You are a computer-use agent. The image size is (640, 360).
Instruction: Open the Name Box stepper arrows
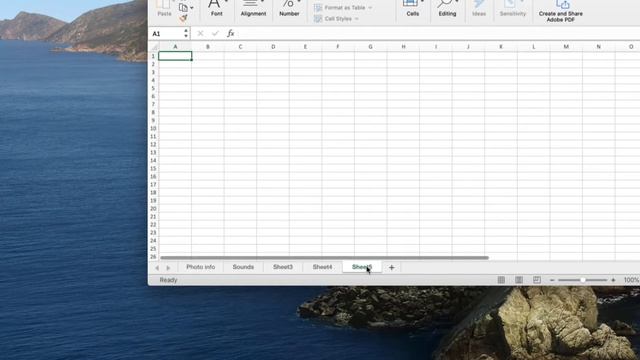pos(186,33)
